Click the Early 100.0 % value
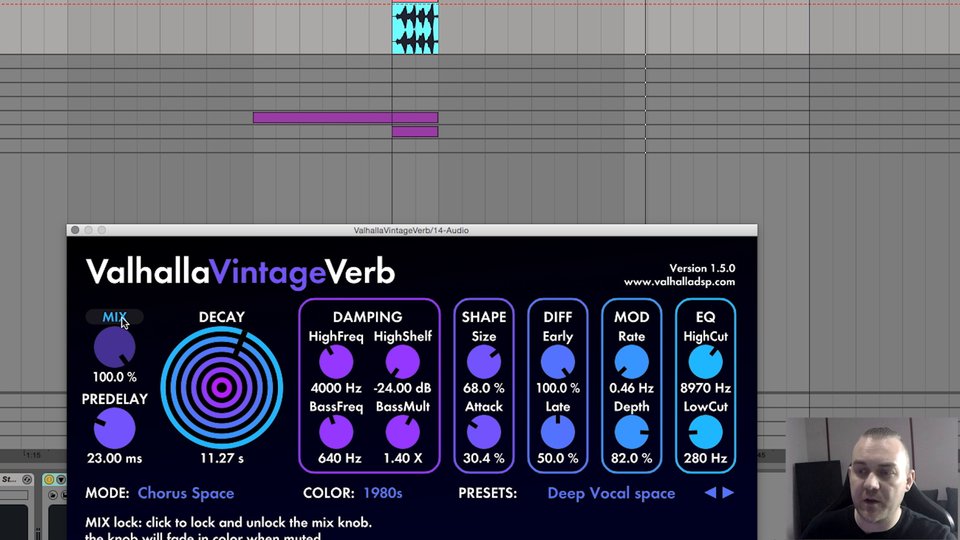 pos(558,388)
